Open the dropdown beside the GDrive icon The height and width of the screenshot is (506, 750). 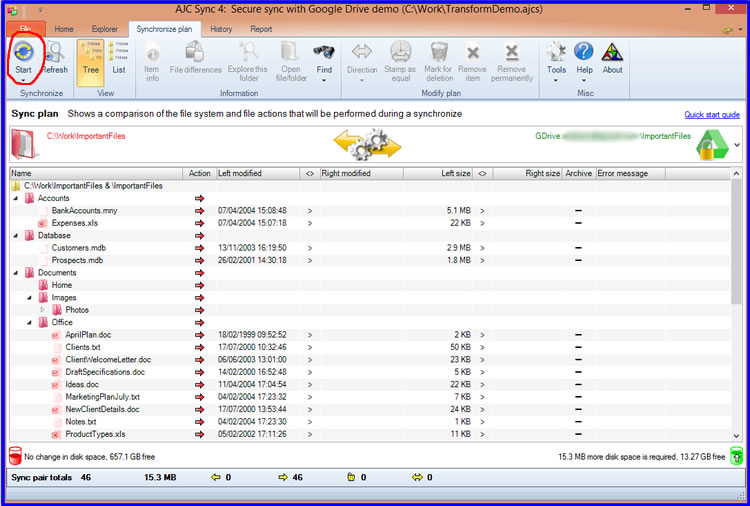(x=737, y=144)
